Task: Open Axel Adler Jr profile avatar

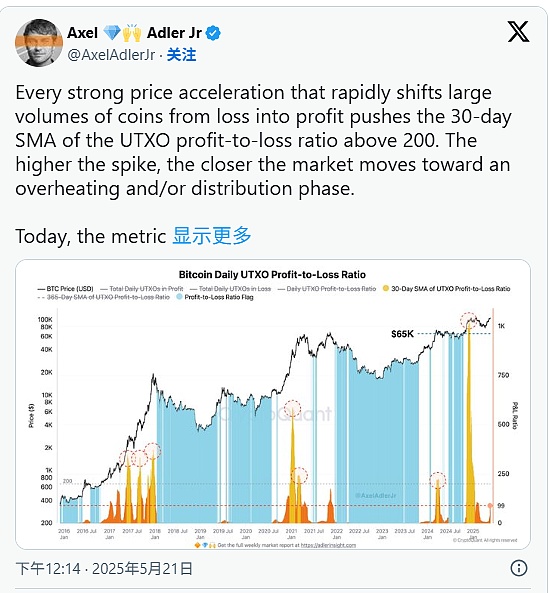Action: pos(39,43)
